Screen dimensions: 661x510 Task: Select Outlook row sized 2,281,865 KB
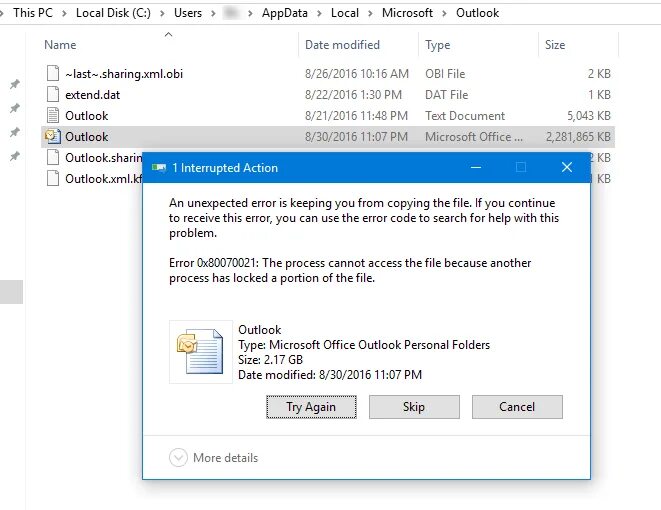[x=328, y=137]
